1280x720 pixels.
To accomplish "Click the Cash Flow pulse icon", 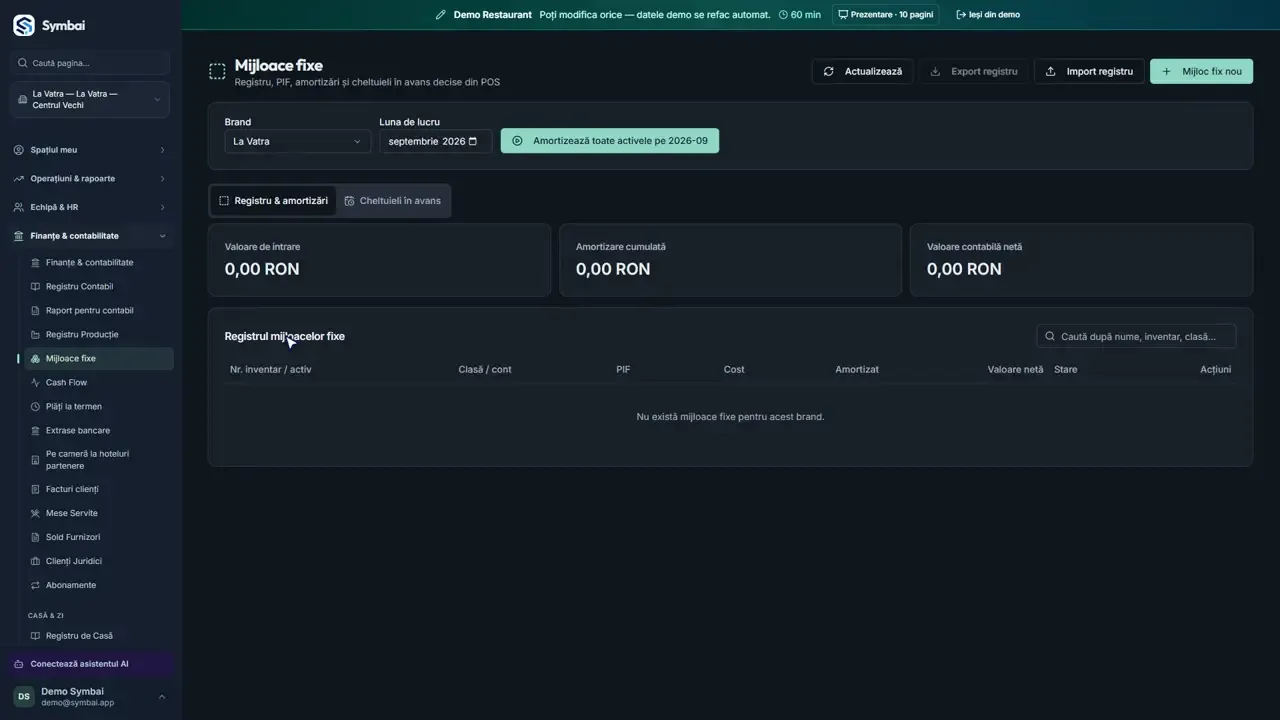I will tap(35, 383).
